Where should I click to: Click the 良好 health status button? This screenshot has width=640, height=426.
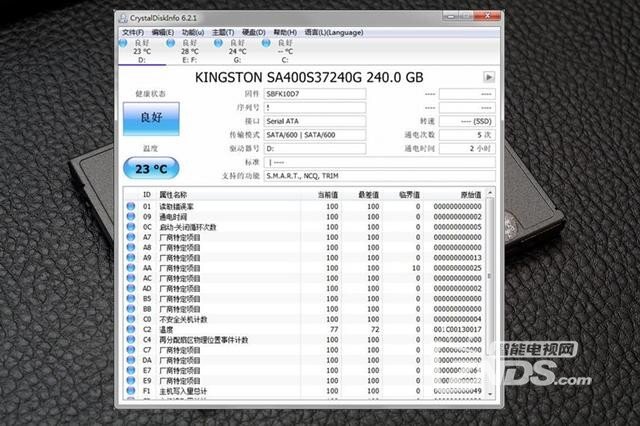(151, 118)
